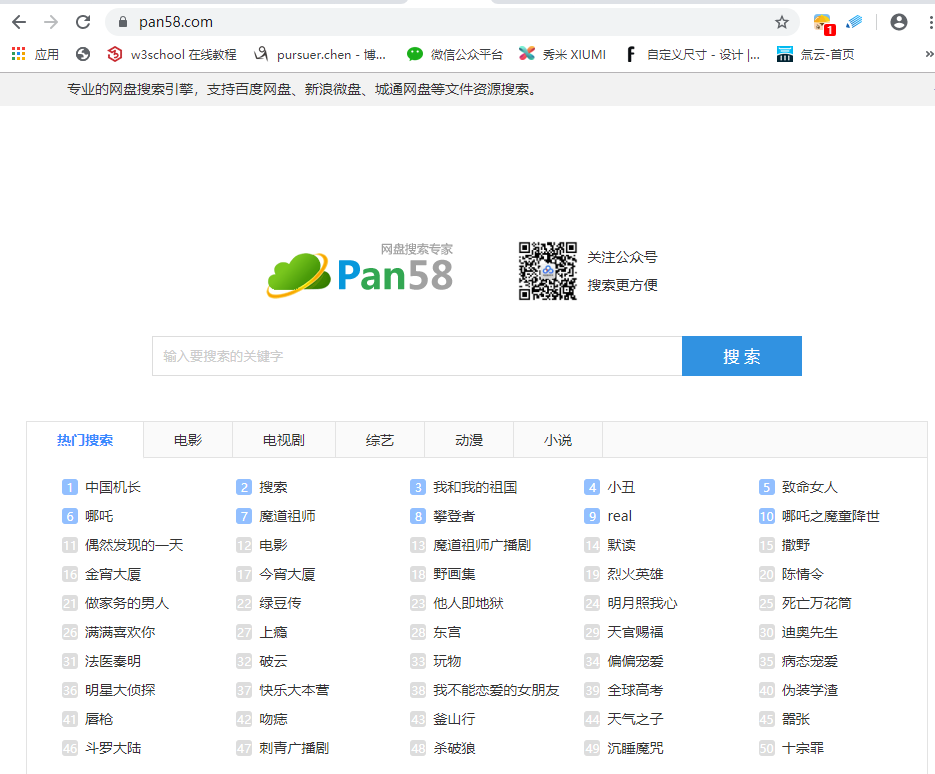Open the pursuer.chen blog bookmark
The image size is (935, 774).
coord(320,54)
